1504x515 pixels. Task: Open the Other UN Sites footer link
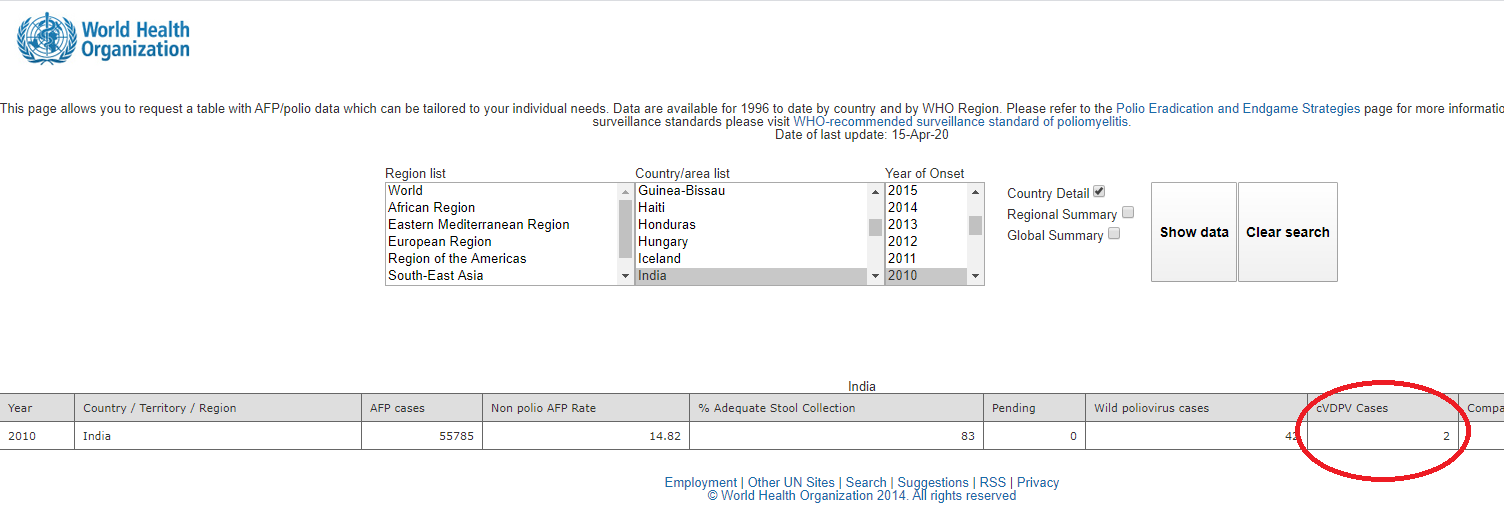pyautogui.click(x=792, y=483)
